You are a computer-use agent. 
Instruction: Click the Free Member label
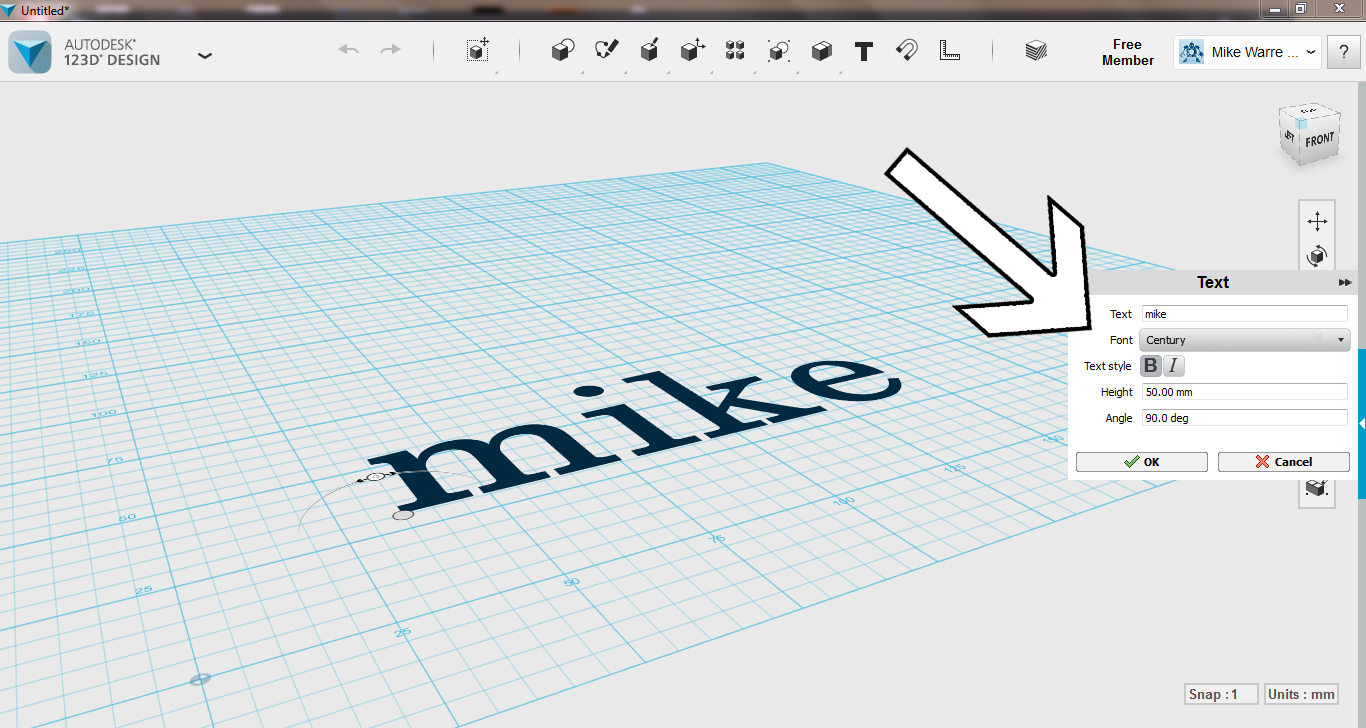pyautogui.click(x=1127, y=52)
